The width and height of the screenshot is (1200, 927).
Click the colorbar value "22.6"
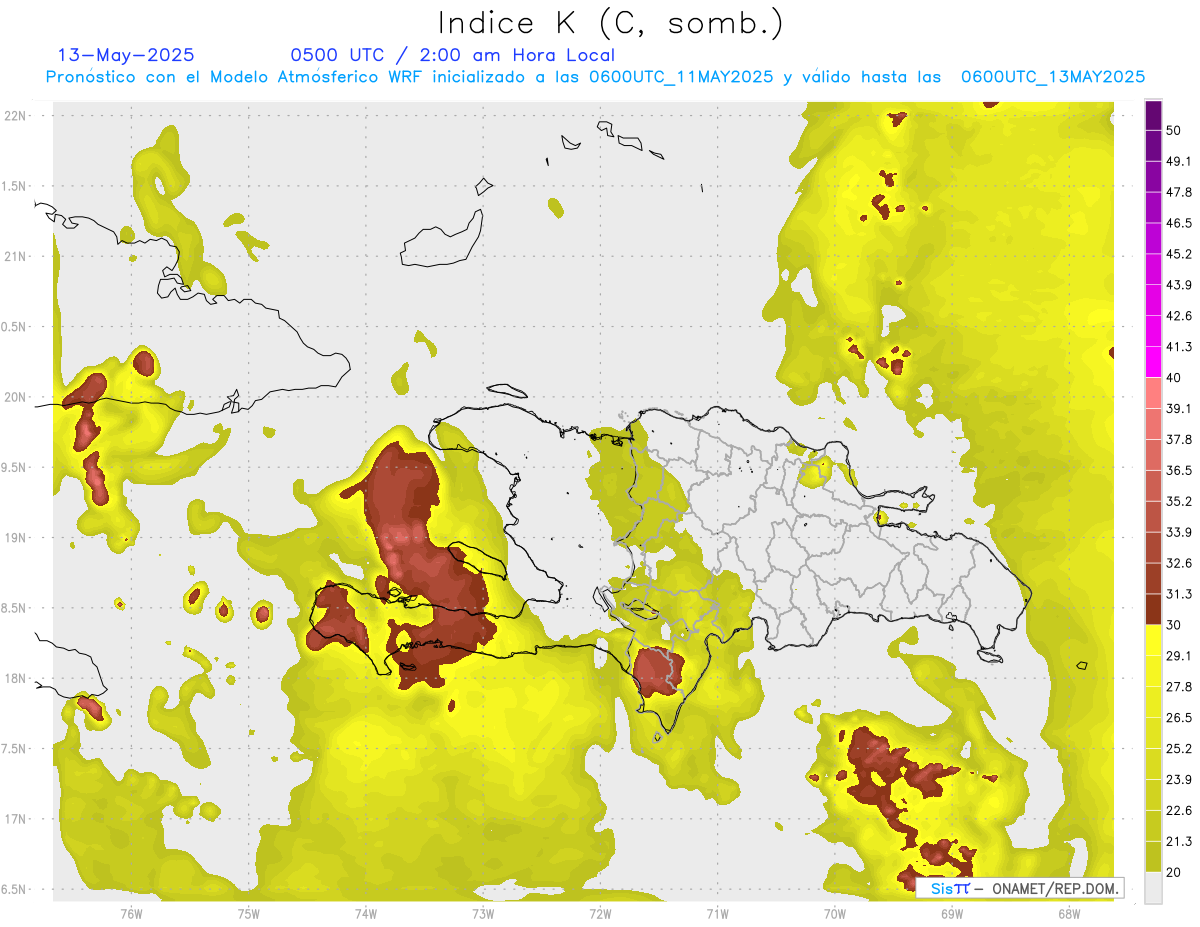point(1180,811)
